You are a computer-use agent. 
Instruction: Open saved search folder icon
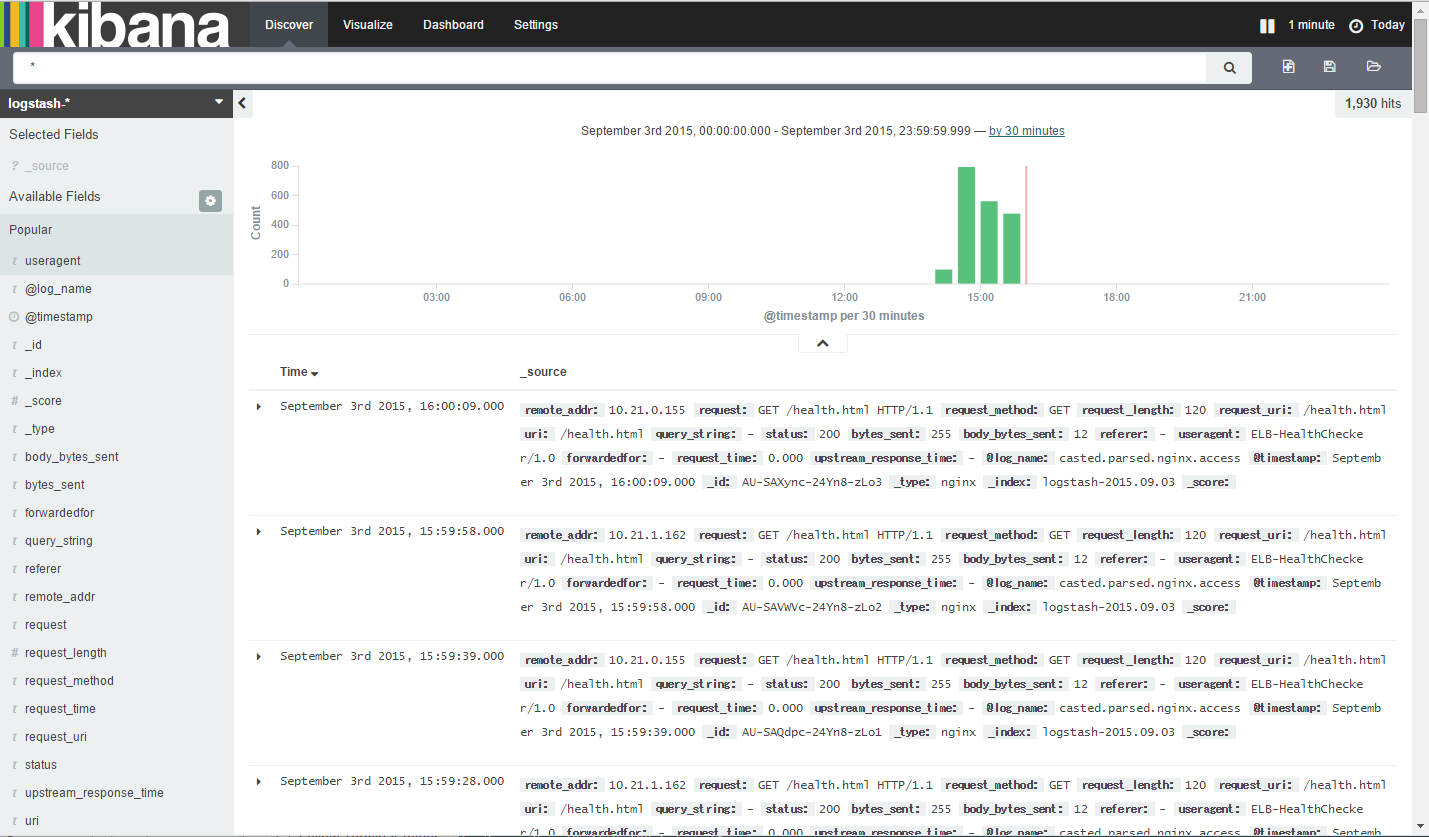(1373, 67)
